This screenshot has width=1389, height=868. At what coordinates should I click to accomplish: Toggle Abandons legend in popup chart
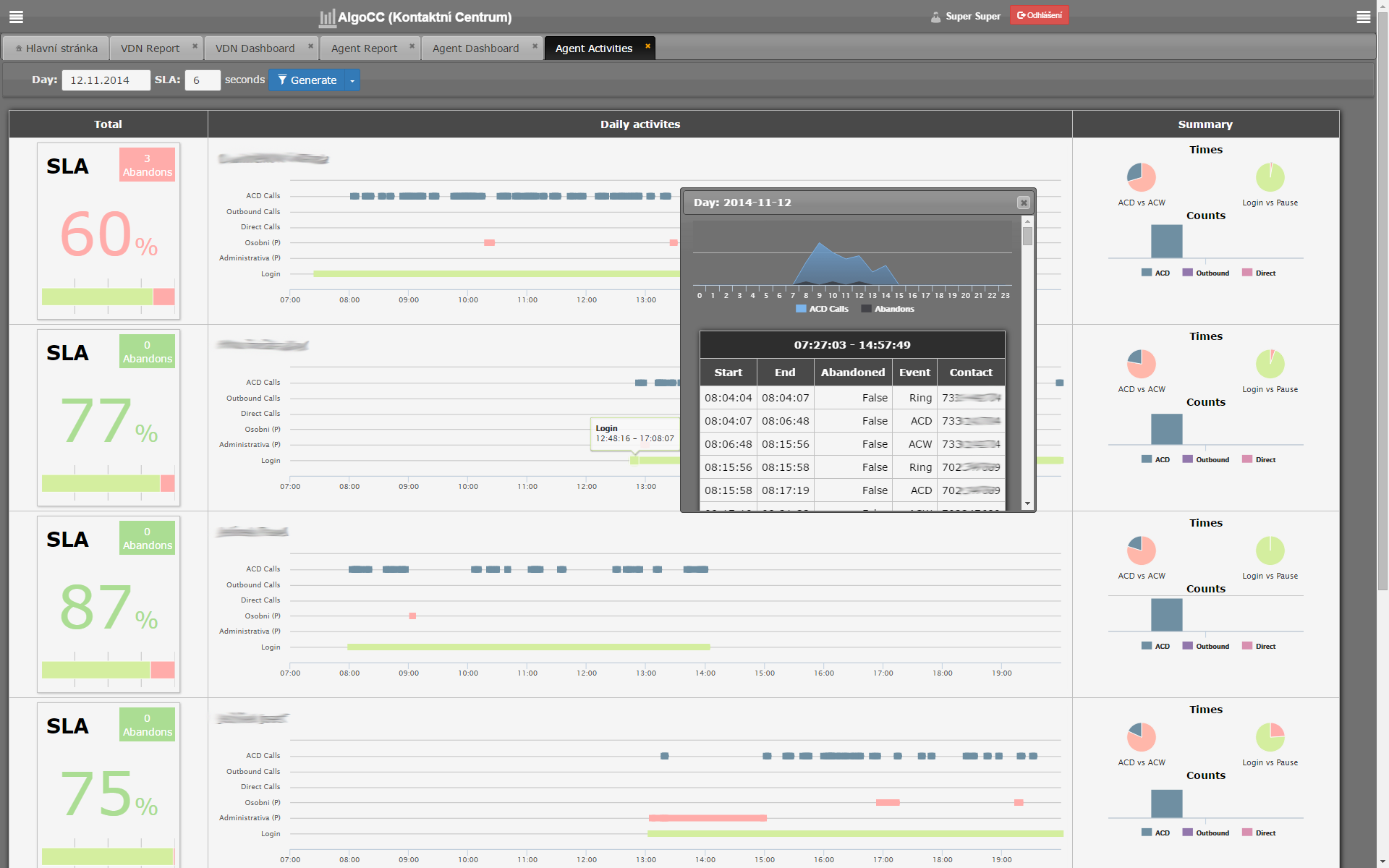click(x=888, y=309)
